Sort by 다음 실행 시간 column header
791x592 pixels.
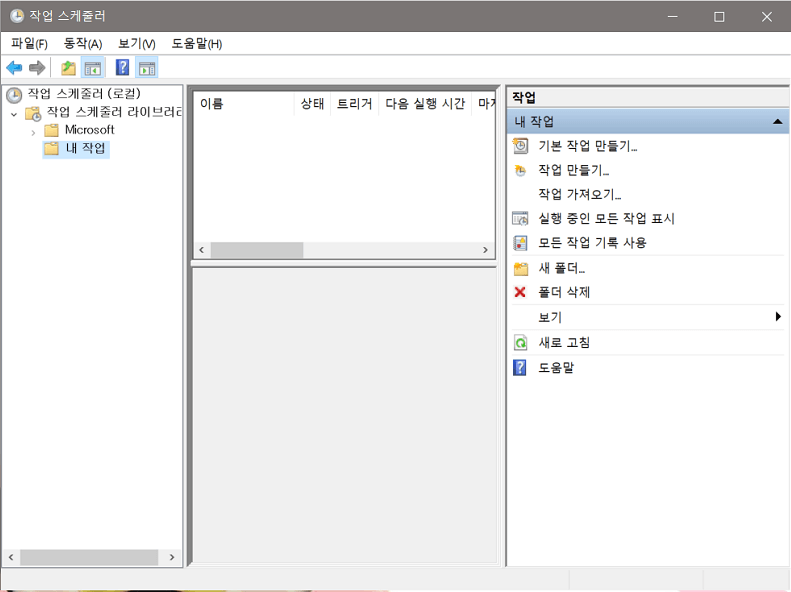[x=425, y=104]
